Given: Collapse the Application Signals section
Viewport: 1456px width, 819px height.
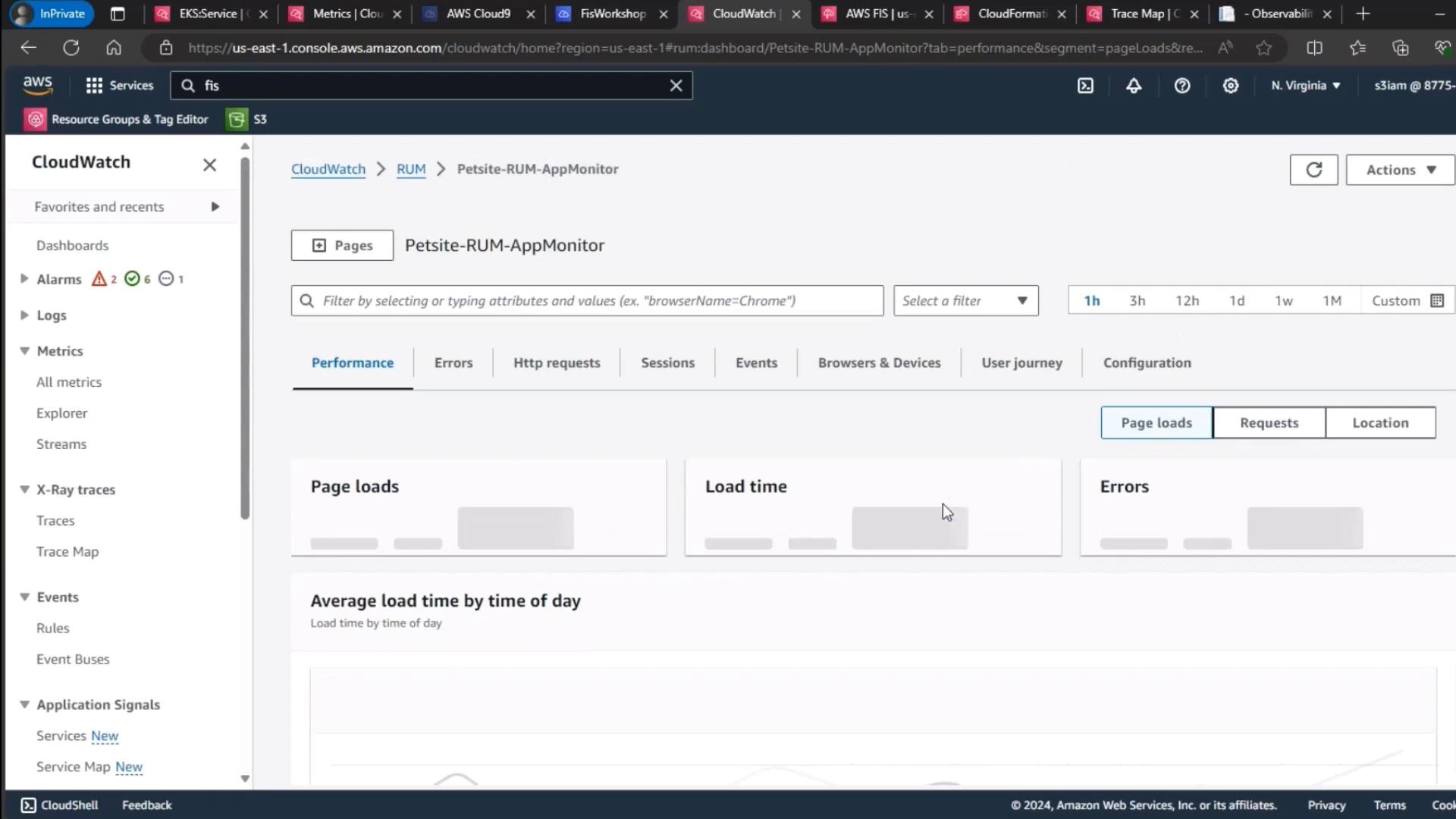Looking at the screenshot, I should 24,704.
